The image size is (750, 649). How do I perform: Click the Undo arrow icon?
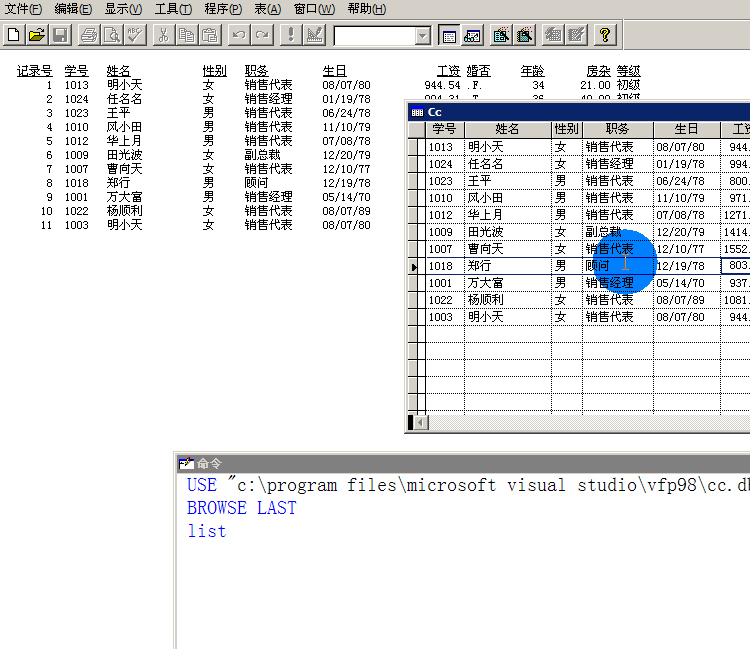pyautogui.click(x=239, y=35)
